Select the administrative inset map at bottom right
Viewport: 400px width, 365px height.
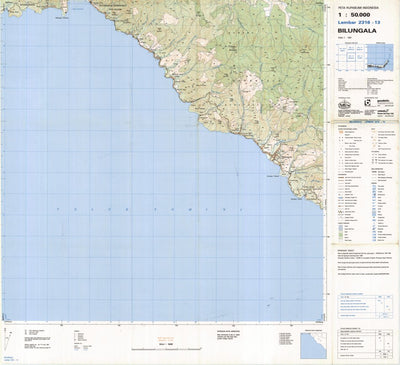point(313,345)
